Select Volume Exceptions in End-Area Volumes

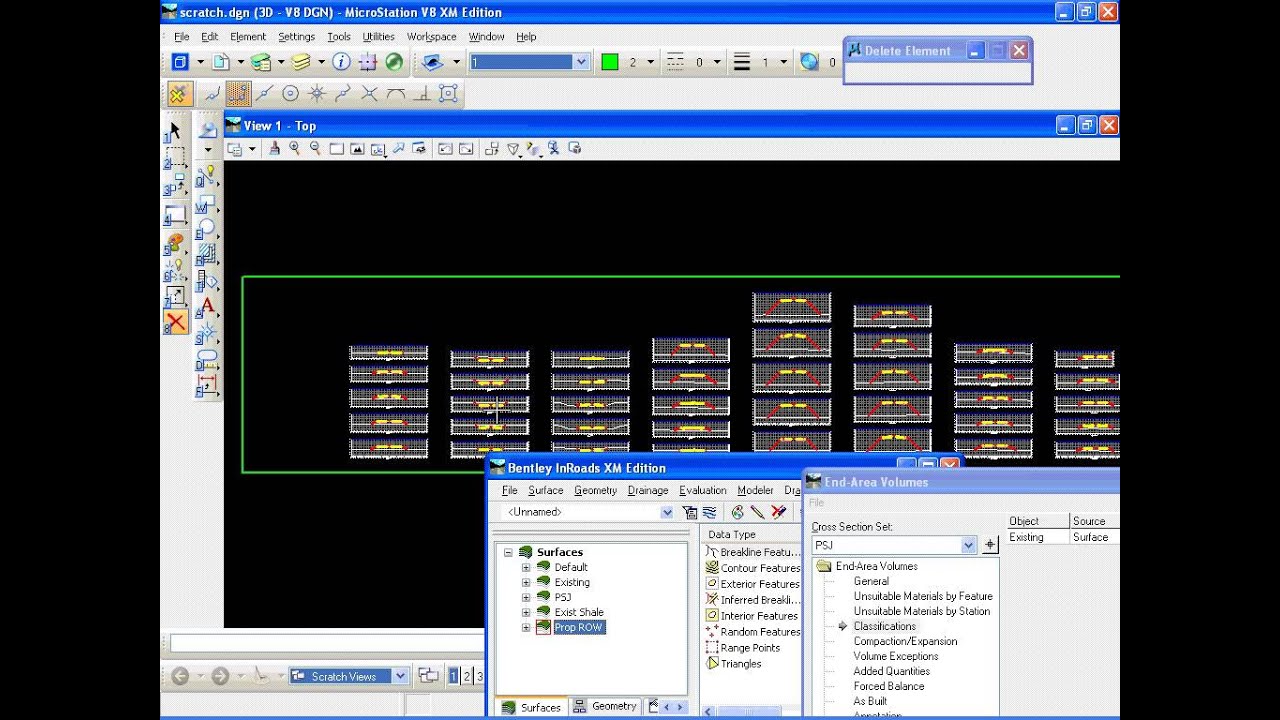point(896,656)
